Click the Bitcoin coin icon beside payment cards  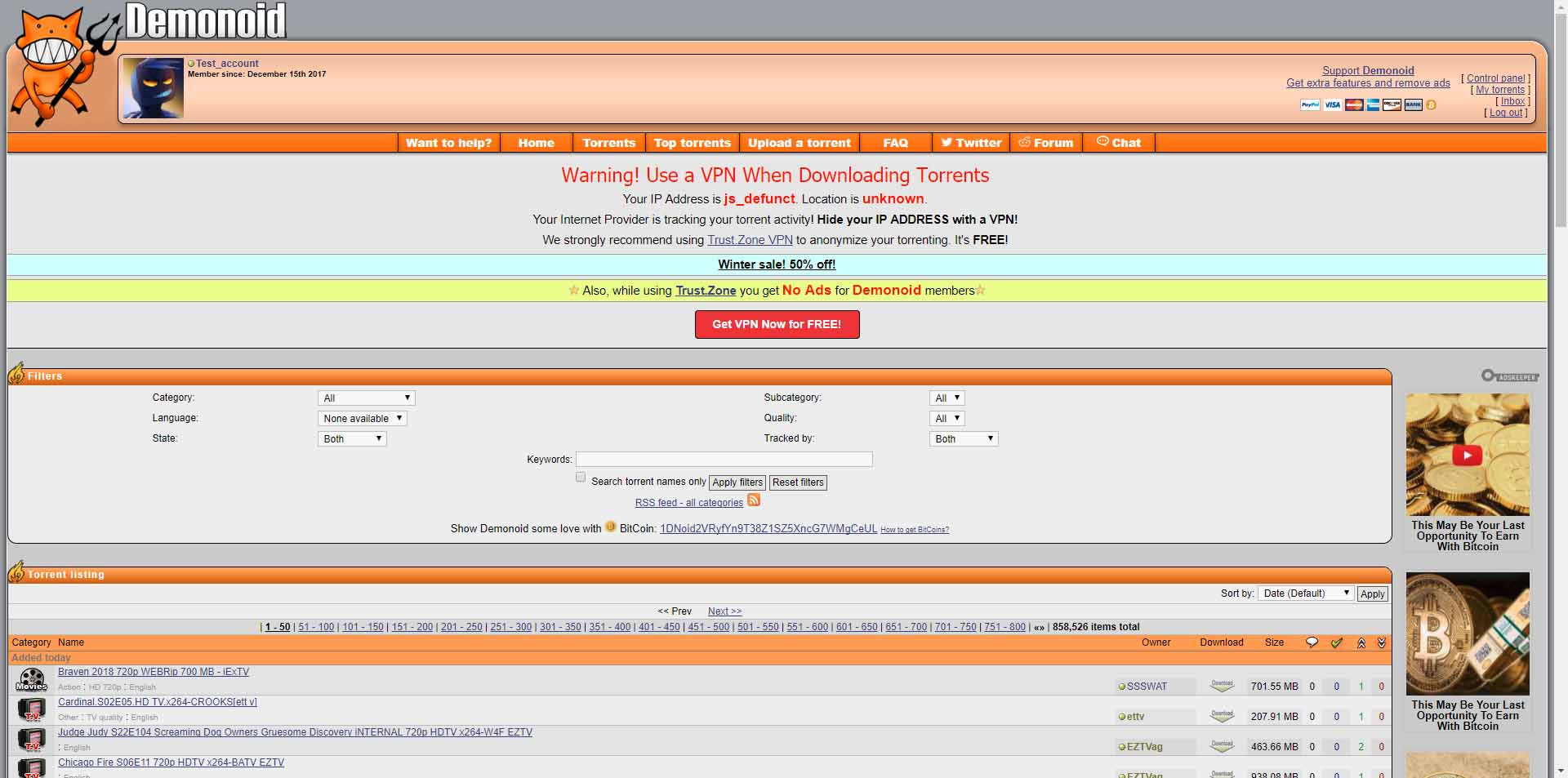pyautogui.click(x=1431, y=104)
